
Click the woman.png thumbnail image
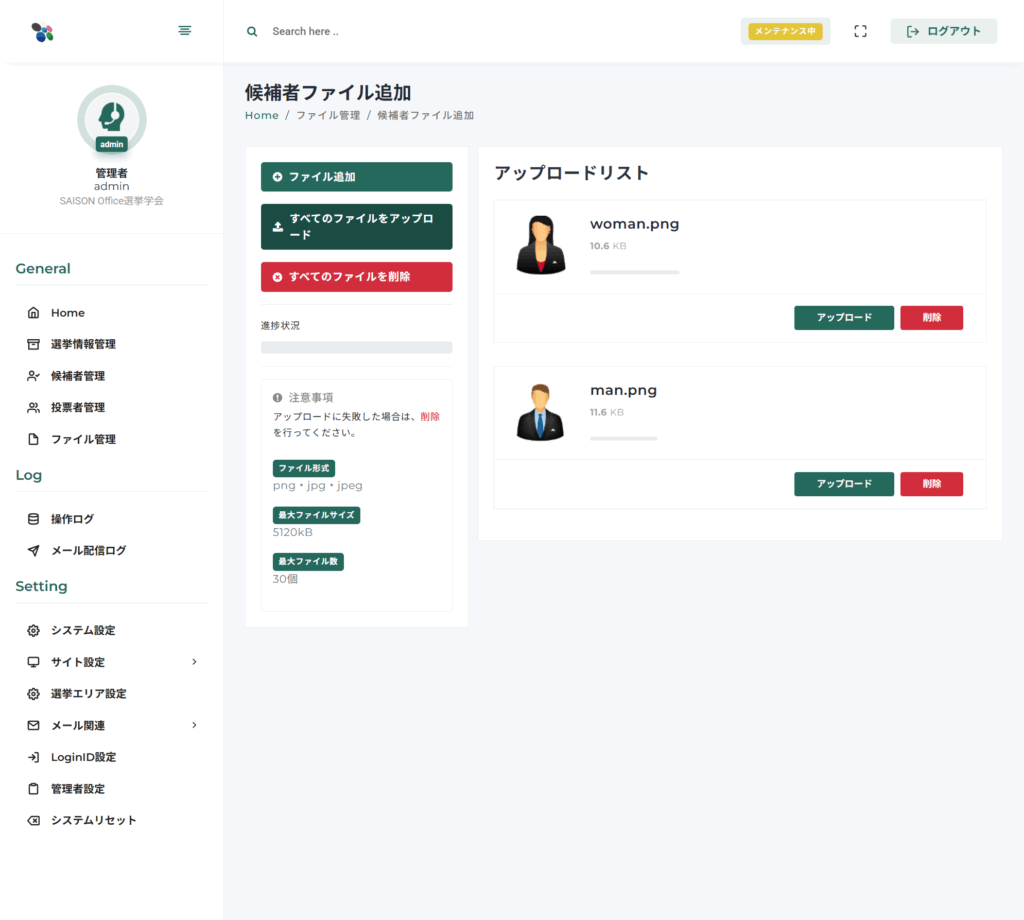[x=541, y=245]
